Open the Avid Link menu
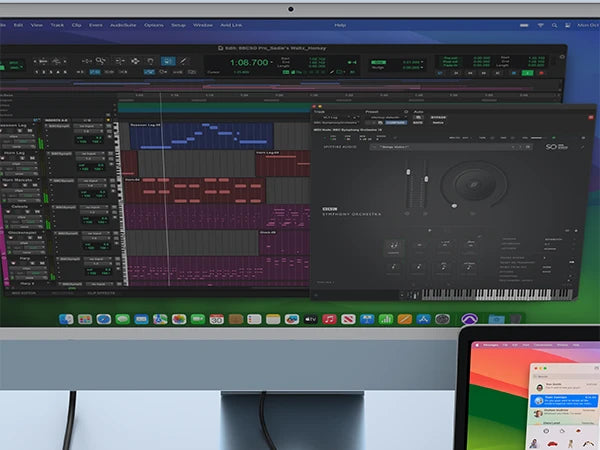600x450 pixels. (231, 25)
